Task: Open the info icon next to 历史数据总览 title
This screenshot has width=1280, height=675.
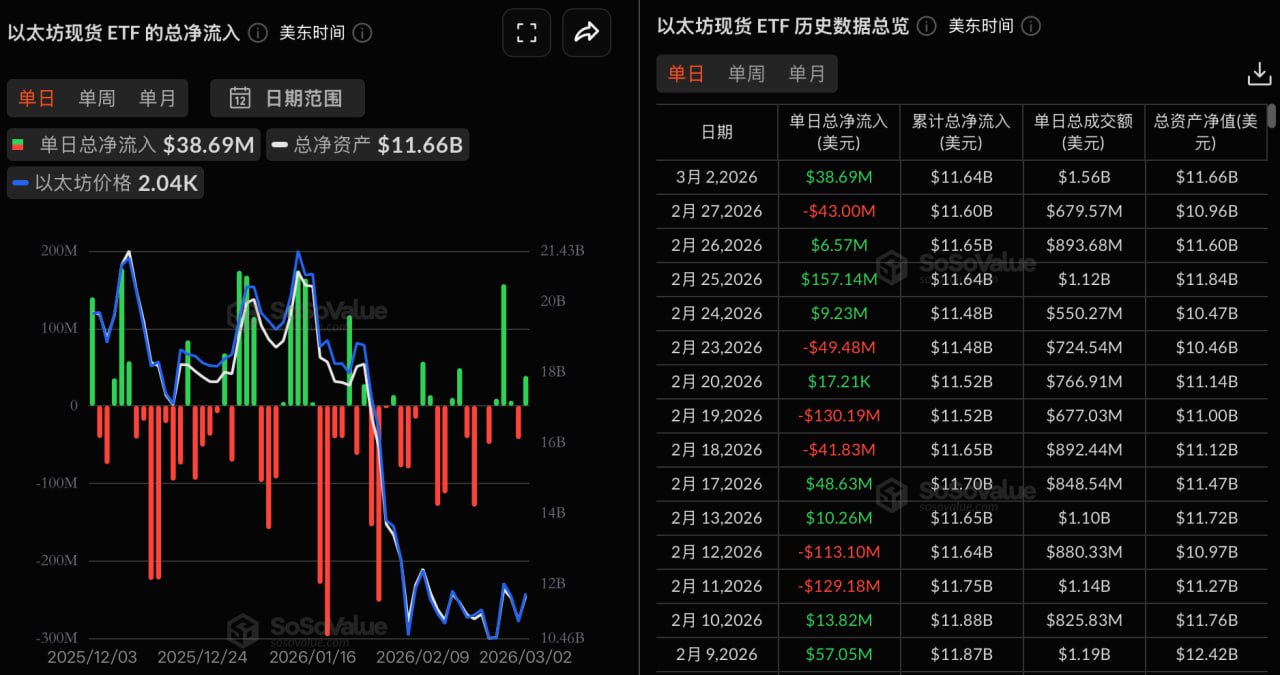Action: point(925,27)
